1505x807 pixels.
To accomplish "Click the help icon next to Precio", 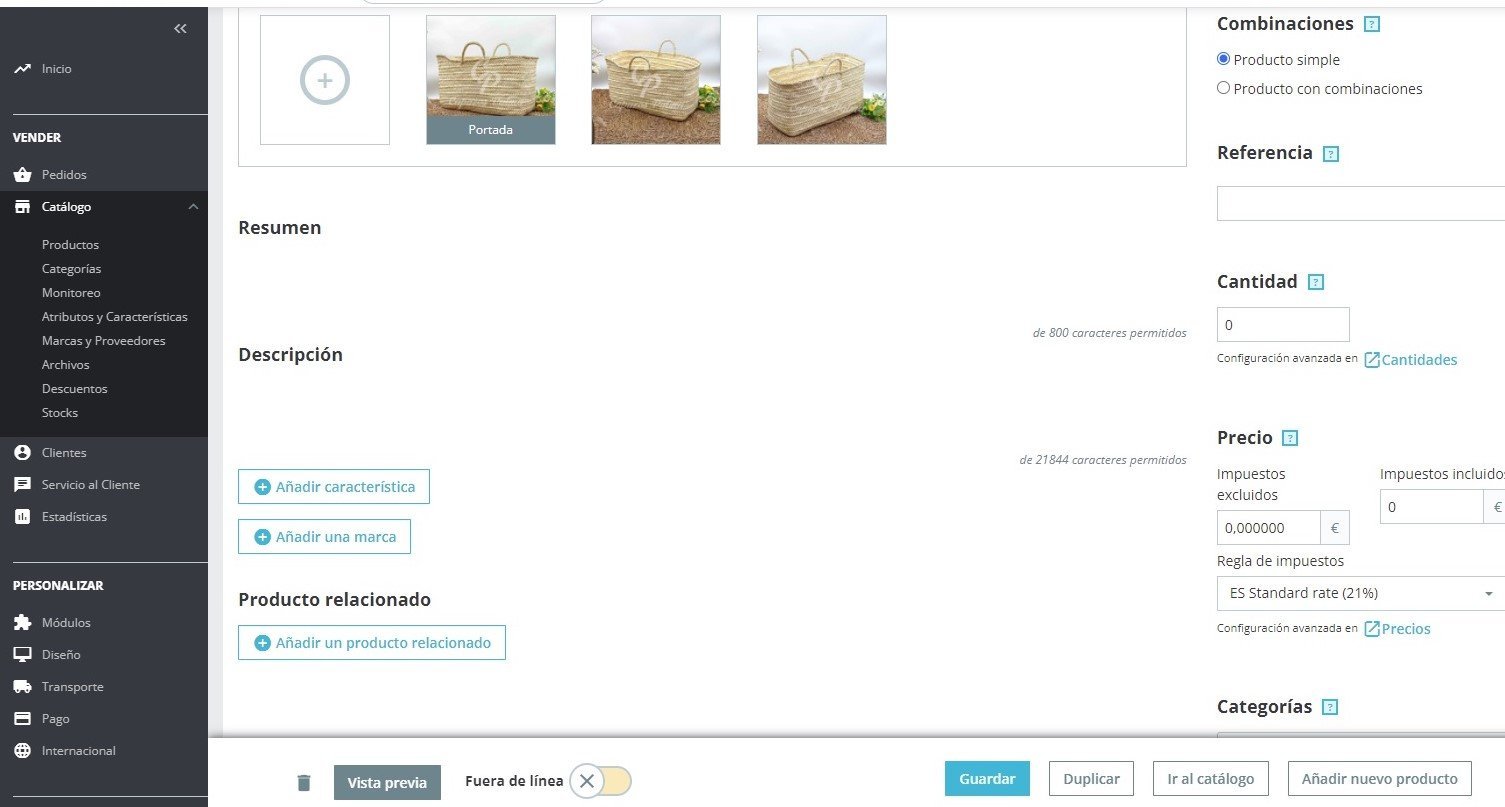I will [1290, 438].
